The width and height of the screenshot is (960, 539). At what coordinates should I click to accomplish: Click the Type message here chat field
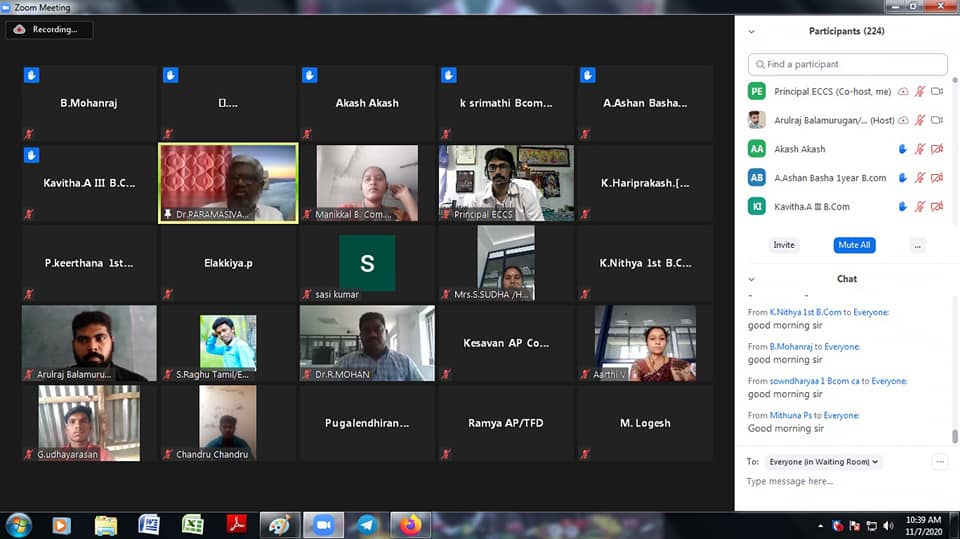[840, 482]
